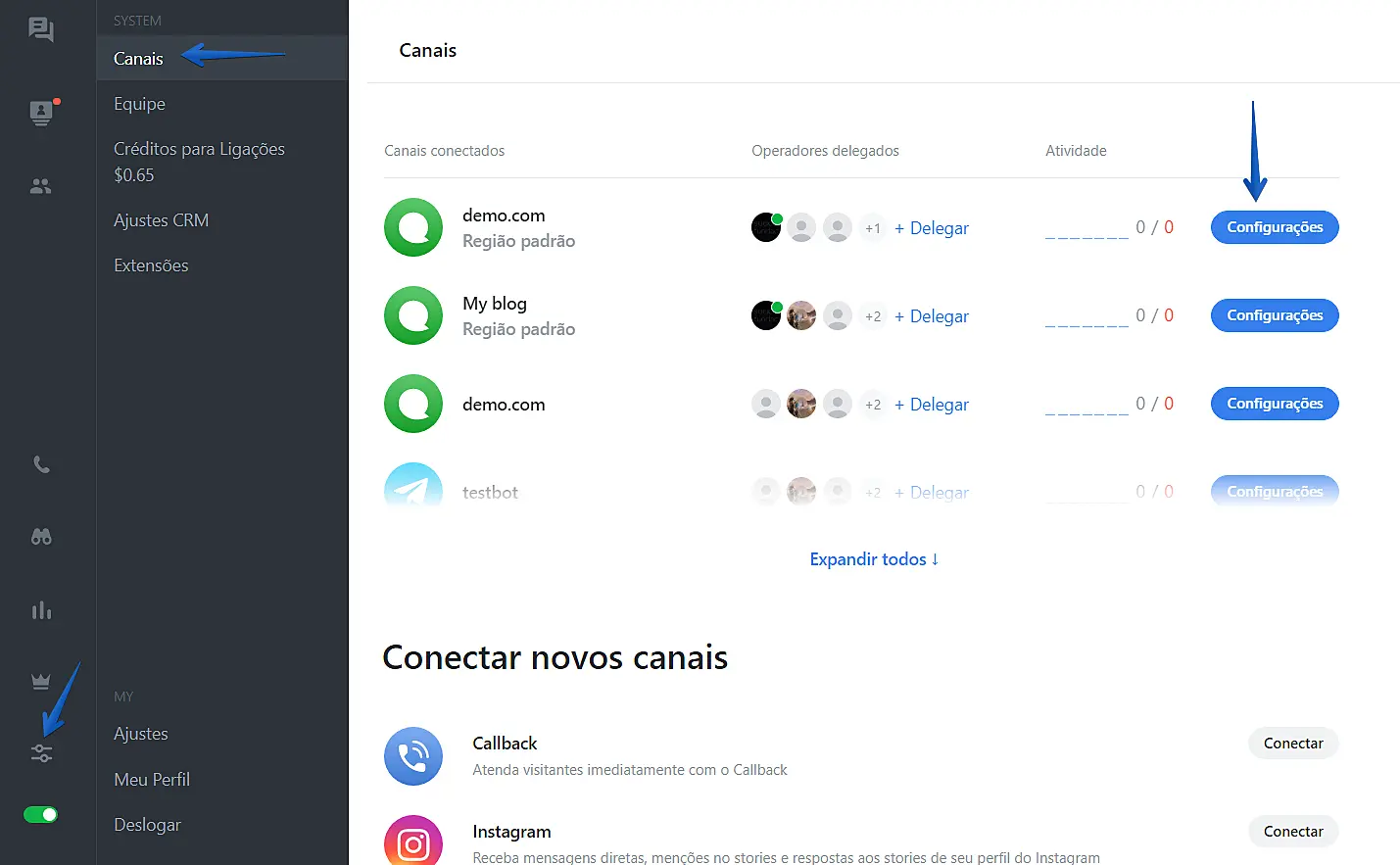Click Conectar for the Callback channel
The height and width of the screenshot is (865, 1400).
click(x=1293, y=744)
